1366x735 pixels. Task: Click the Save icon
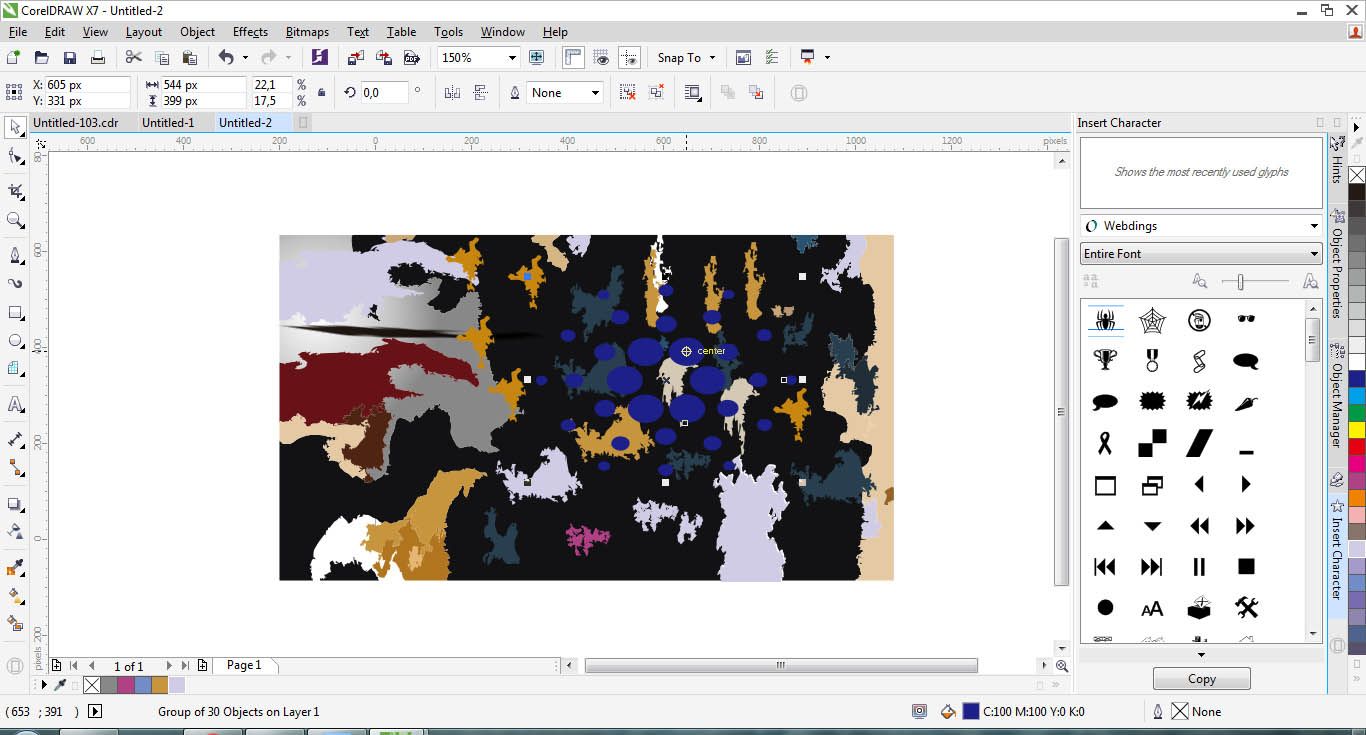[x=69, y=58]
